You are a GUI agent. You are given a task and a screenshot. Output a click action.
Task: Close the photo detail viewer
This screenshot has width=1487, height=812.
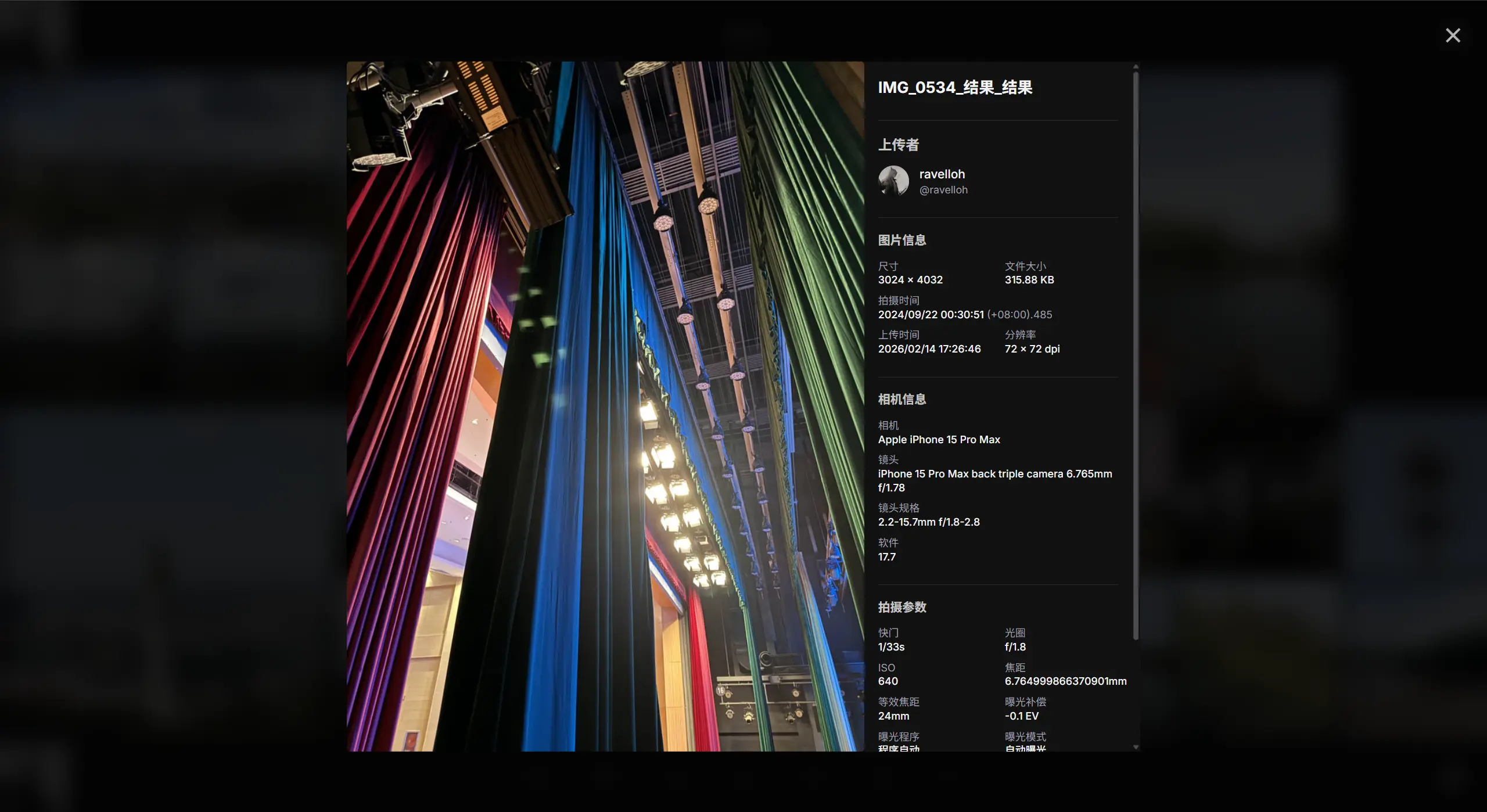click(x=1452, y=35)
